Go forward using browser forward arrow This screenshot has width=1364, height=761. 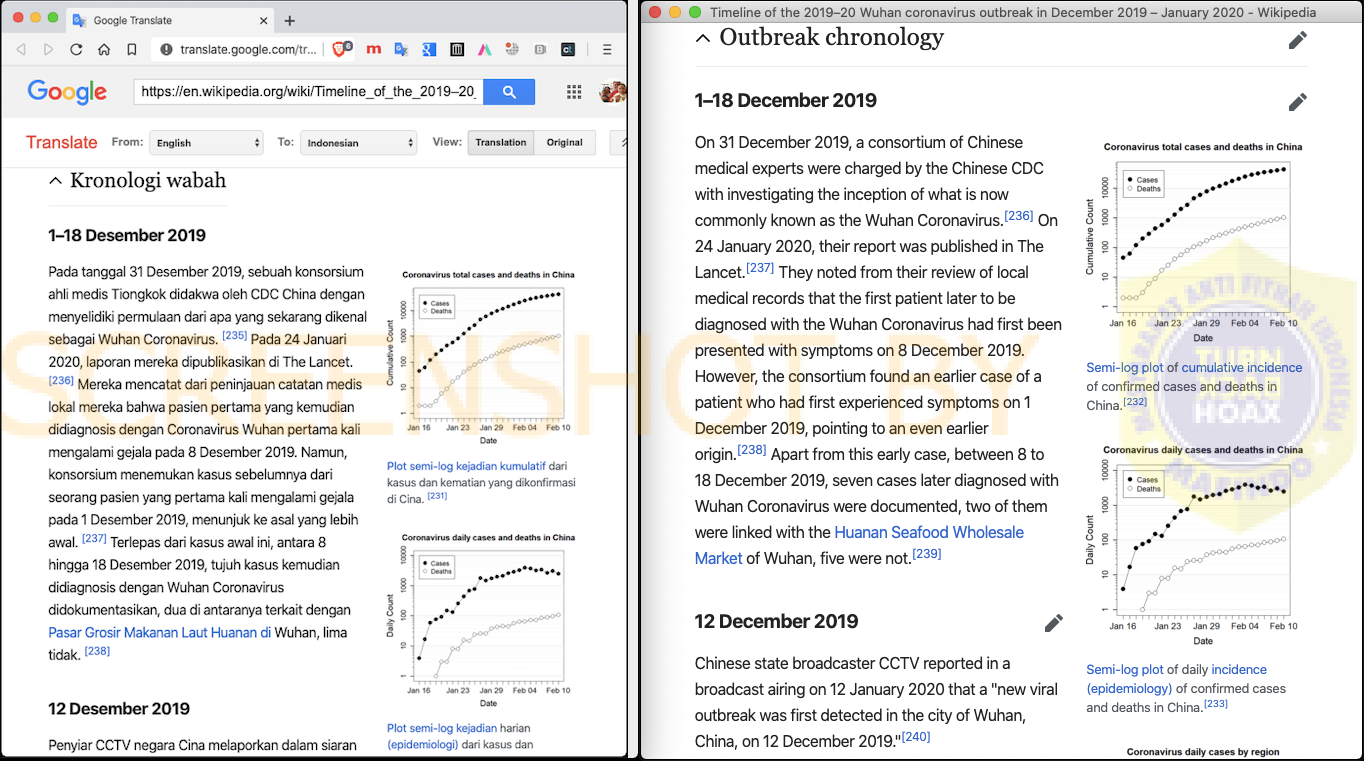click(x=49, y=49)
